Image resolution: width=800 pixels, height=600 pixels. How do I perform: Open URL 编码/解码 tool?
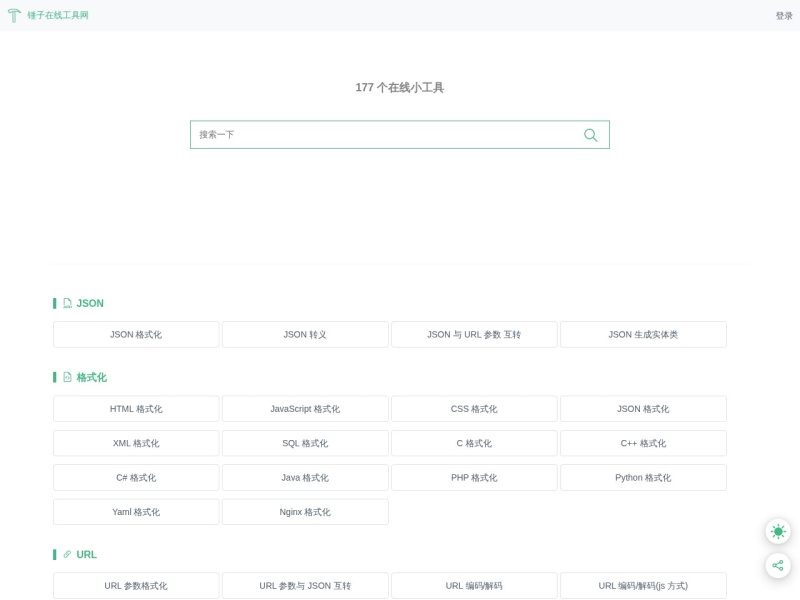click(474, 586)
